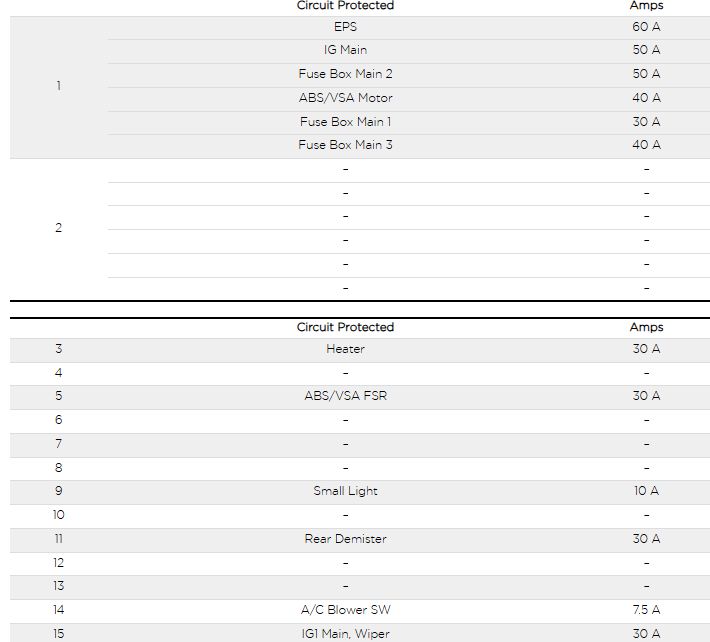Click the A/C Blower SW cell
The image size is (710, 642).
click(x=345, y=610)
